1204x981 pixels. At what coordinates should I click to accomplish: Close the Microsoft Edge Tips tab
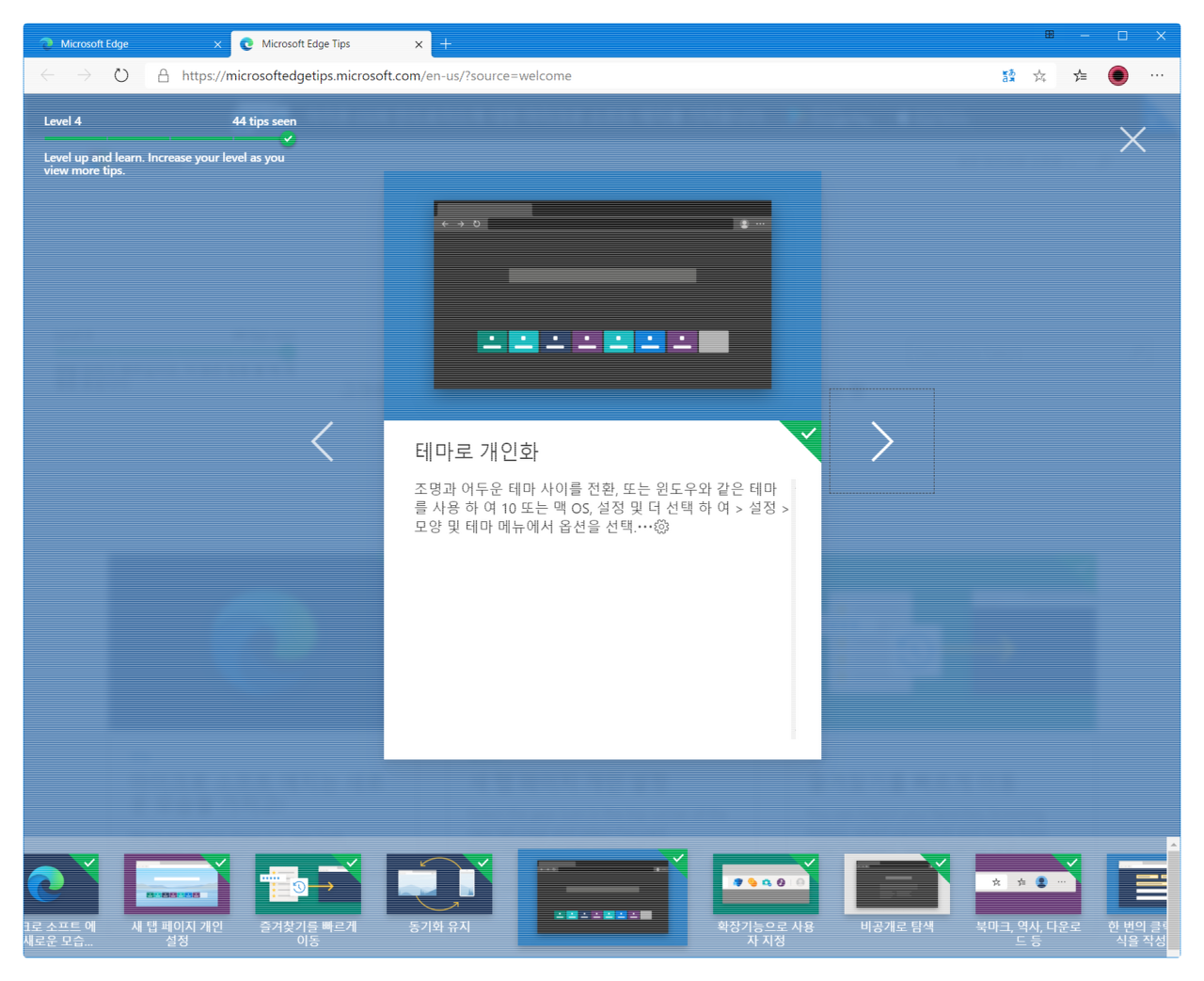click(x=419, y=44)
